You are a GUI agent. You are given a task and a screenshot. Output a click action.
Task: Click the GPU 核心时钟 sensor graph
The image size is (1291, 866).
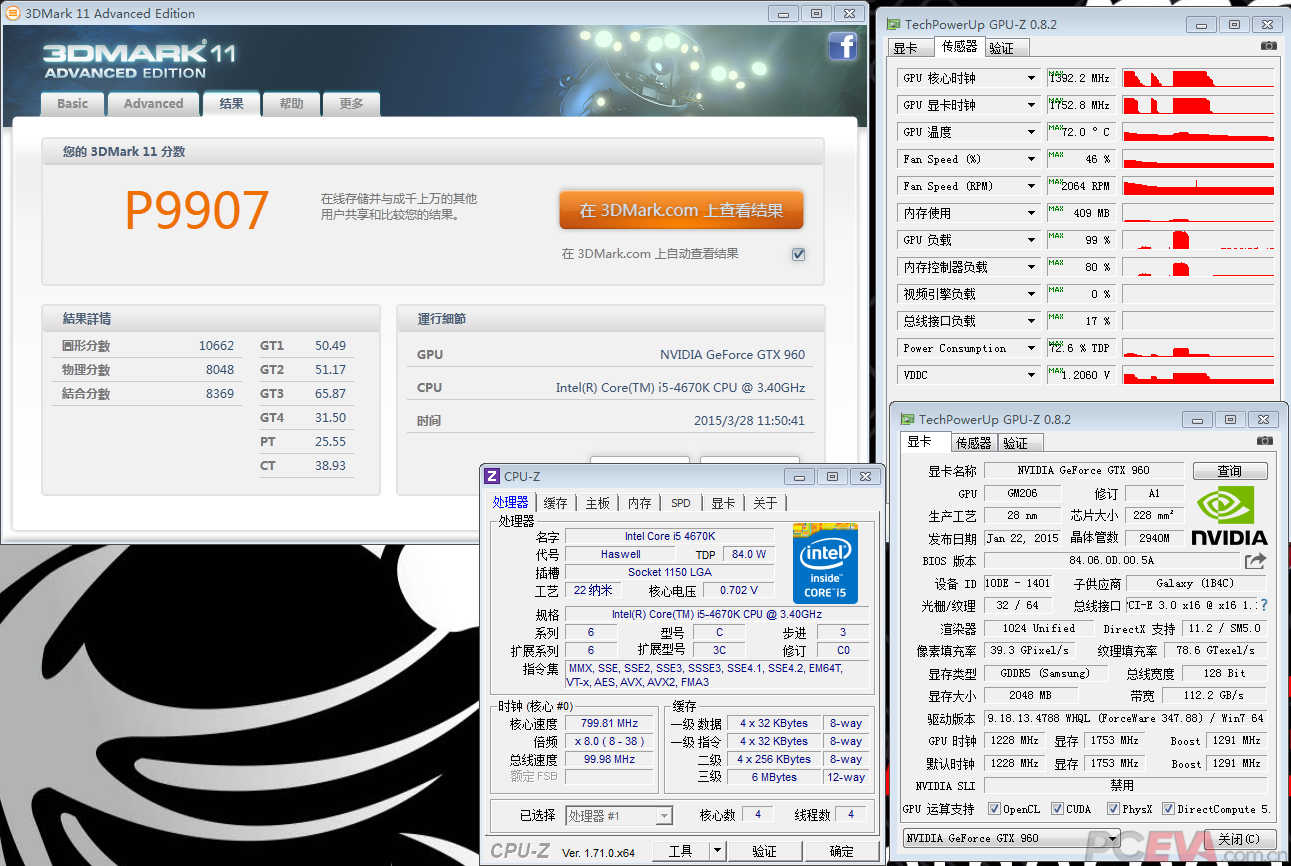click(1198, 78)
